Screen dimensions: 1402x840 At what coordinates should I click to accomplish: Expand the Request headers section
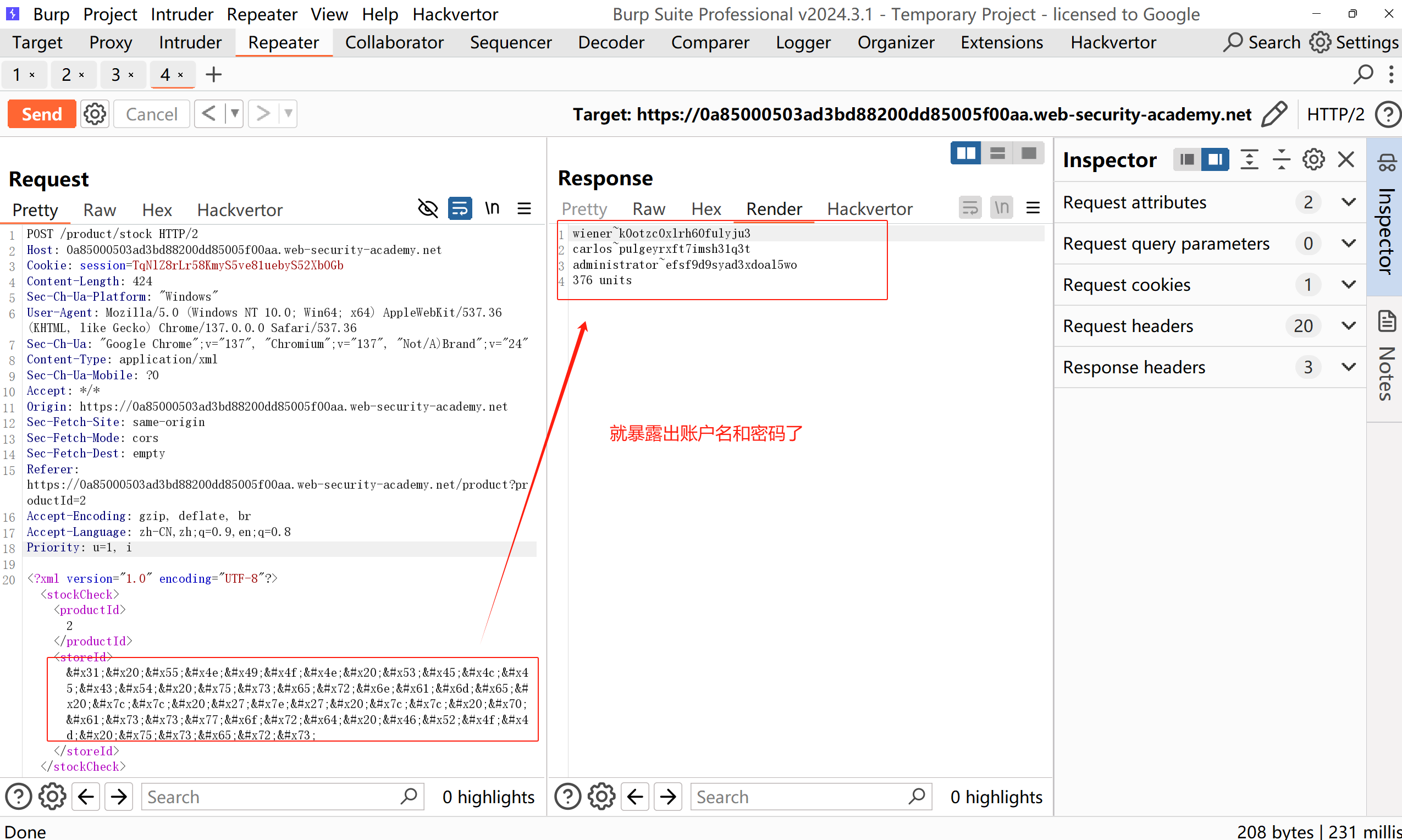[1349, 325]
